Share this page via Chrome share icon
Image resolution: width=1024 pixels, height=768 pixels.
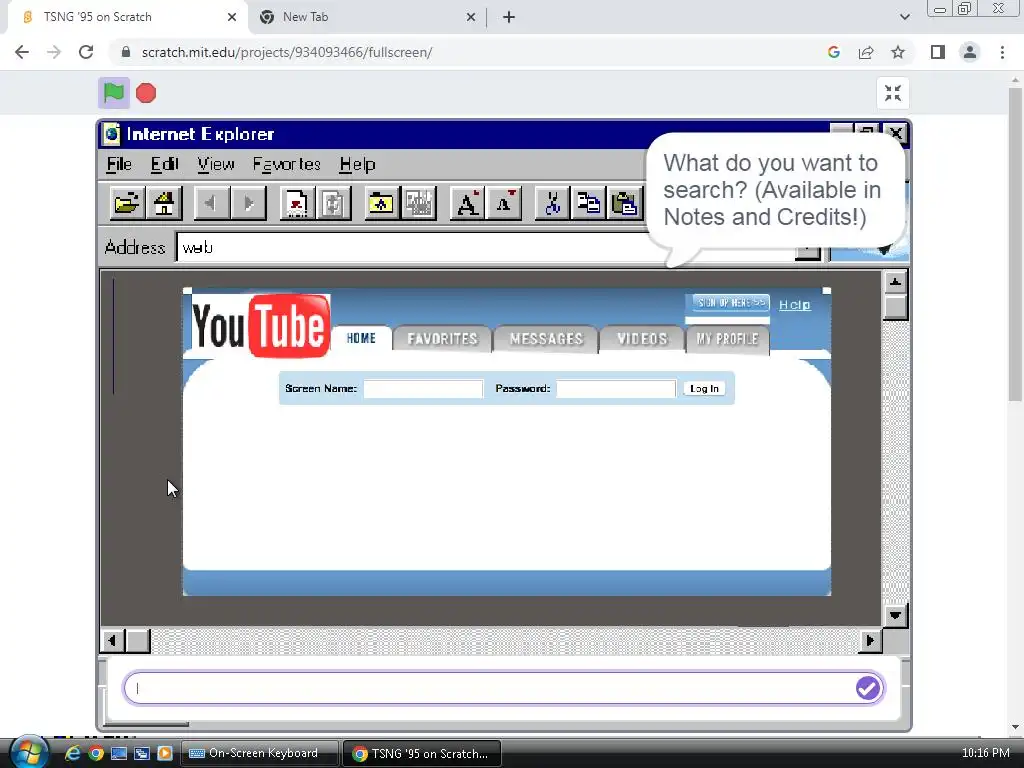pos(866,52)
